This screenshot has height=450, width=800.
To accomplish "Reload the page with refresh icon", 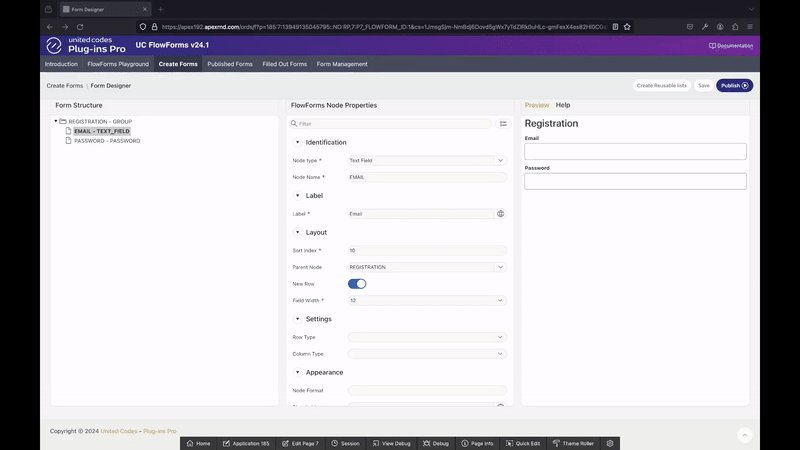I will pyautogui.click(x=80, y=27).
